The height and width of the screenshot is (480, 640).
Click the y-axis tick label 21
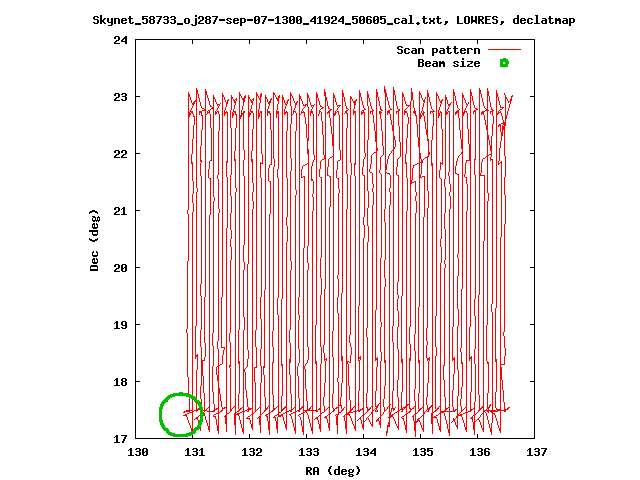click(x=120, y=211)
